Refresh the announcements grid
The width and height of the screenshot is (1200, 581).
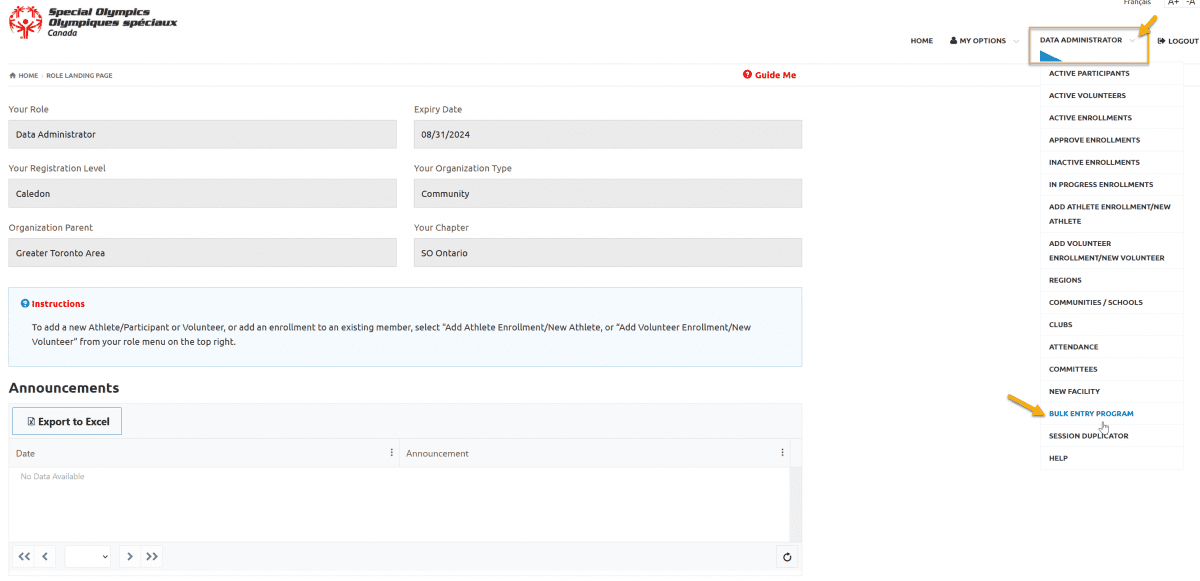click(787, 557)
